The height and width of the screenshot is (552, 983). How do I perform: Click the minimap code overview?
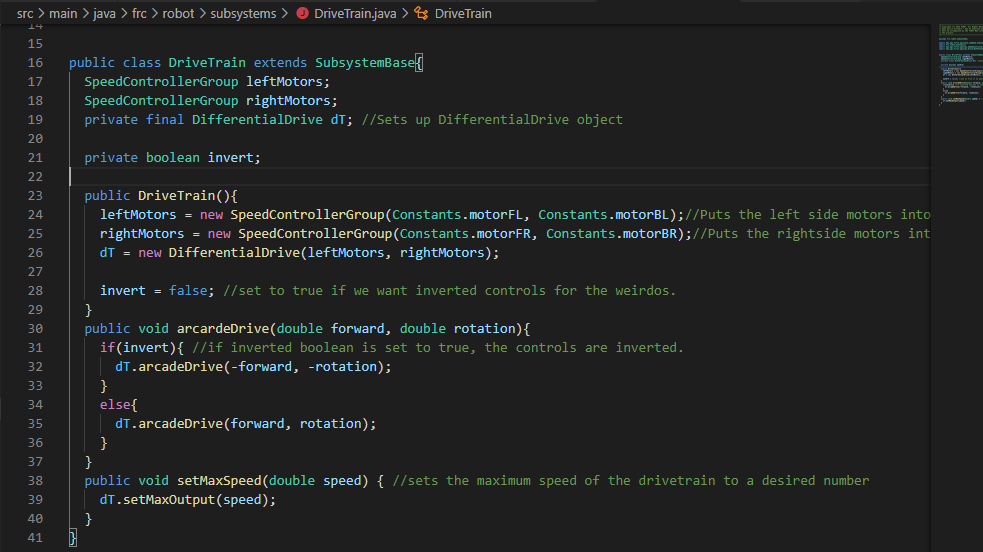pyautogui.click(x=960, y=64)
